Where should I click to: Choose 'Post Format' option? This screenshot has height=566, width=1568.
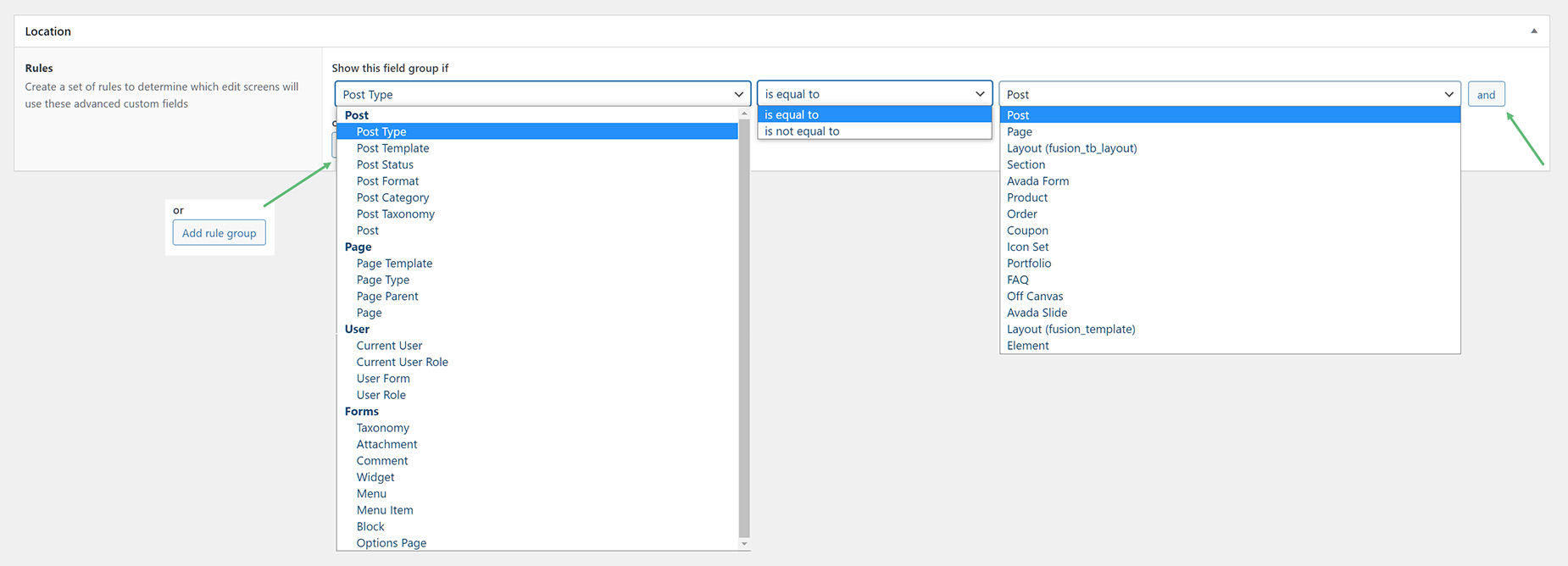(537, 181)
